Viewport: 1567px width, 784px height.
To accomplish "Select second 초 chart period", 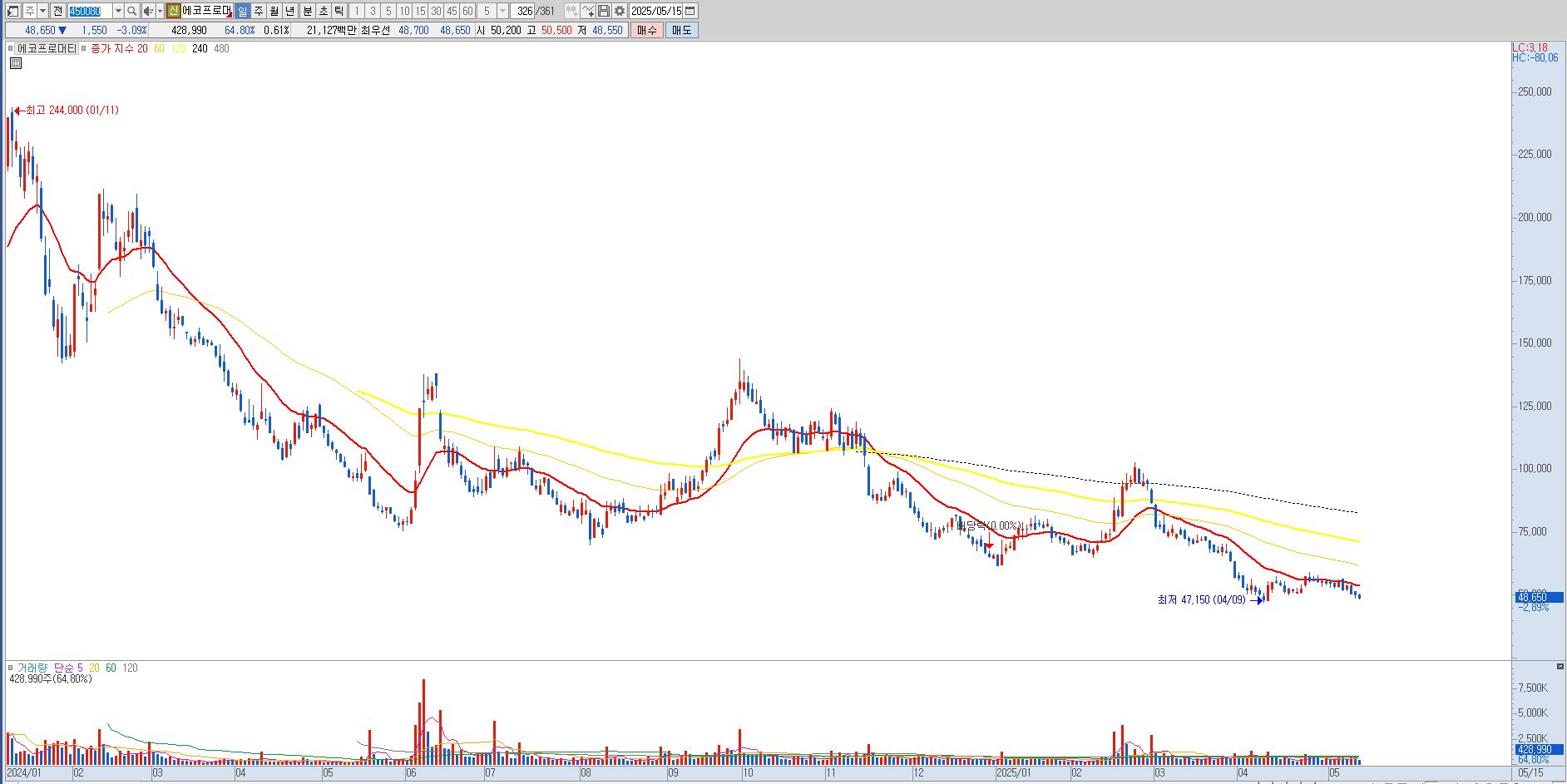I will point(324,11).
